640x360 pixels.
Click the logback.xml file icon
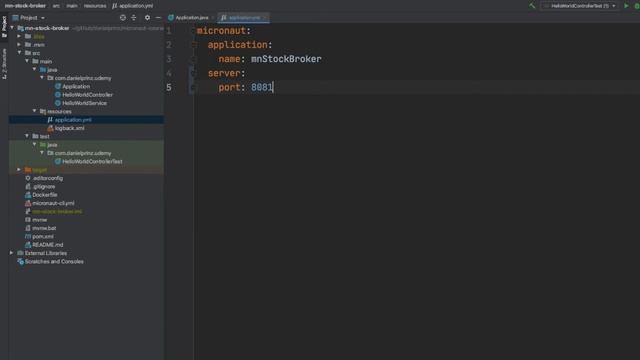[x=50, y=128]
